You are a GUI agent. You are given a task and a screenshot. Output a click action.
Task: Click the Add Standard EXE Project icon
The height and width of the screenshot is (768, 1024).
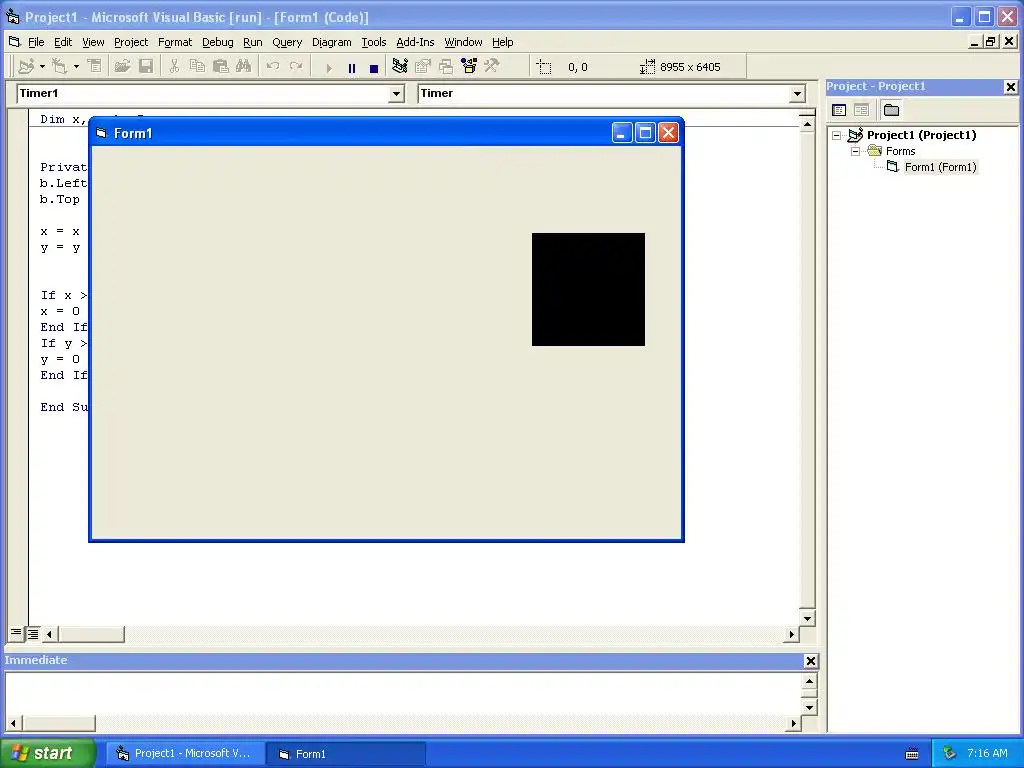26,67
